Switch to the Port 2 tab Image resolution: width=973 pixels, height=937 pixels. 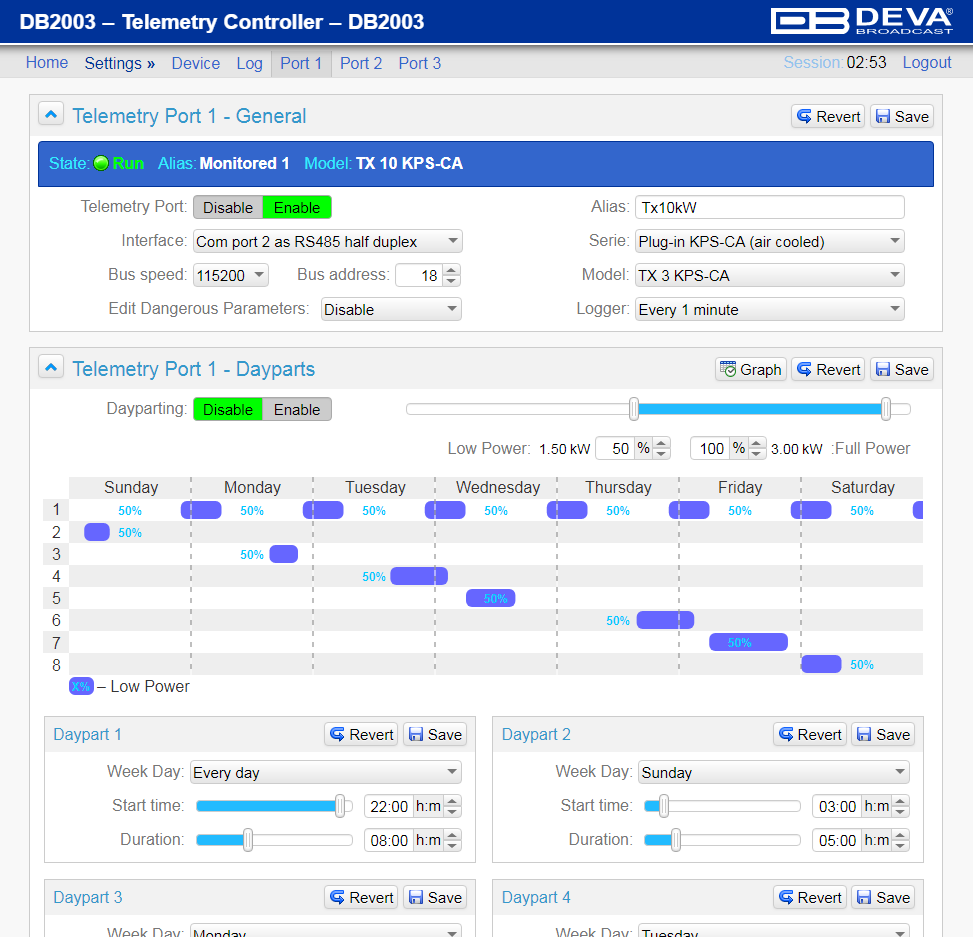point(361,63)
